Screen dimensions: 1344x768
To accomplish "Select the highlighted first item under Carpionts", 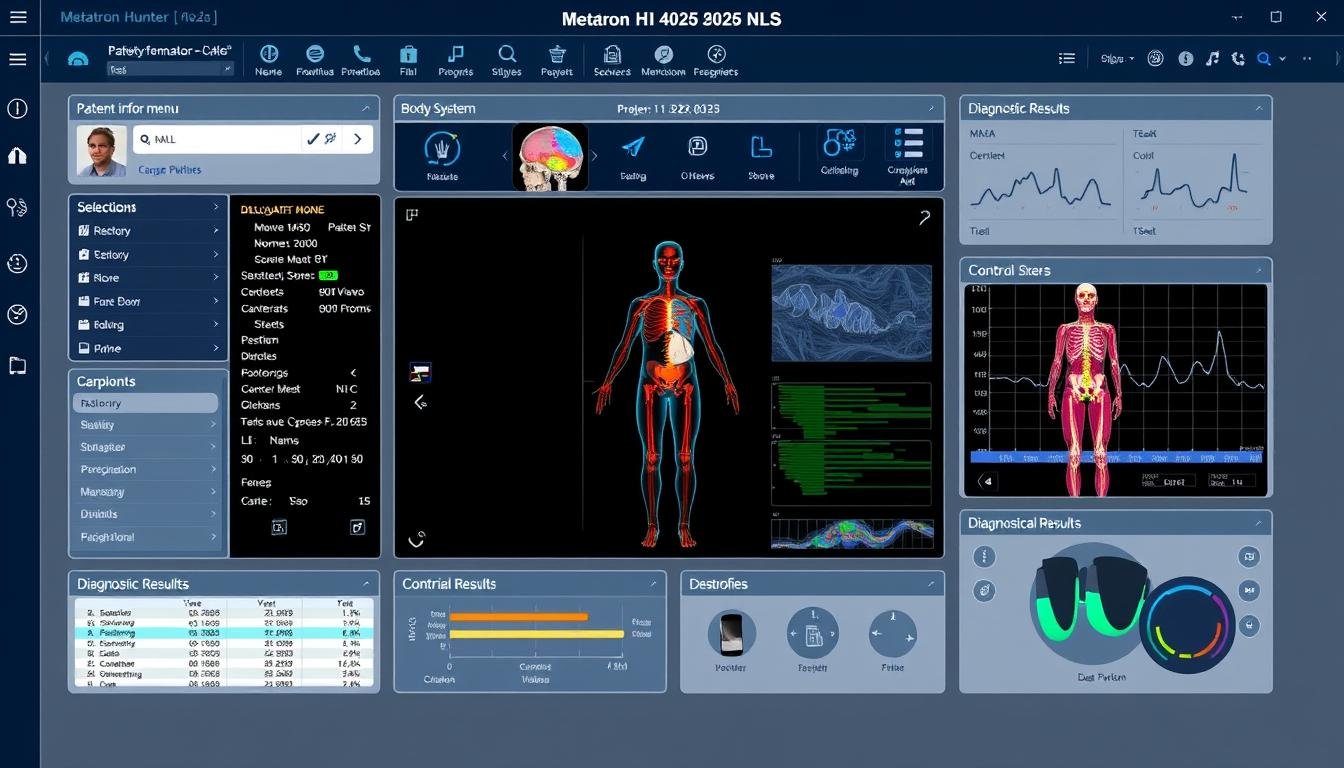I will click(x=145, y=403).
